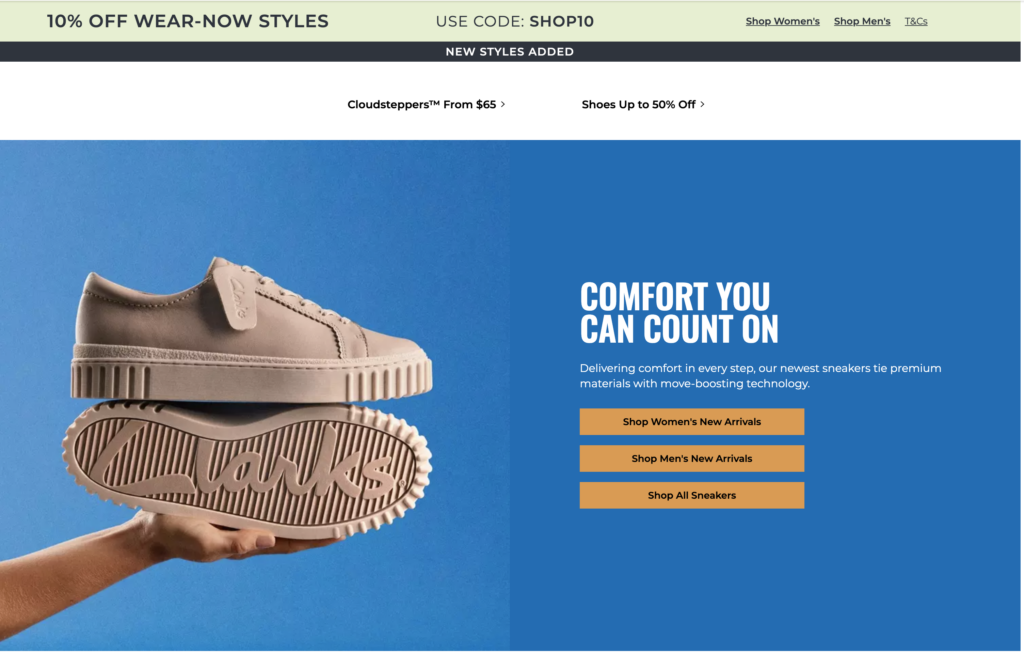Click the 10% OFF WEAR-NOW STYLES headline
Image resolution: width=1024 pixels, height=652 pixels.
(x=187, y=22)
